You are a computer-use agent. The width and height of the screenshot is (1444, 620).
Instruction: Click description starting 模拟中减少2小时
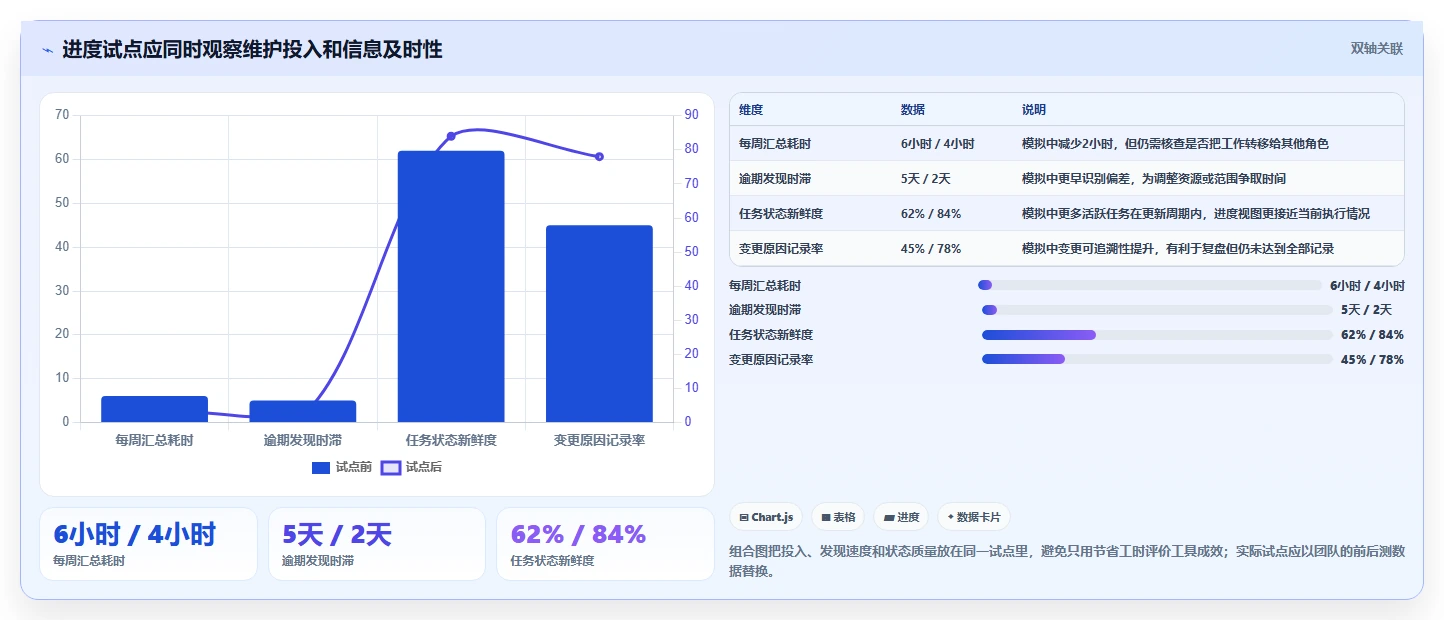1175,144
